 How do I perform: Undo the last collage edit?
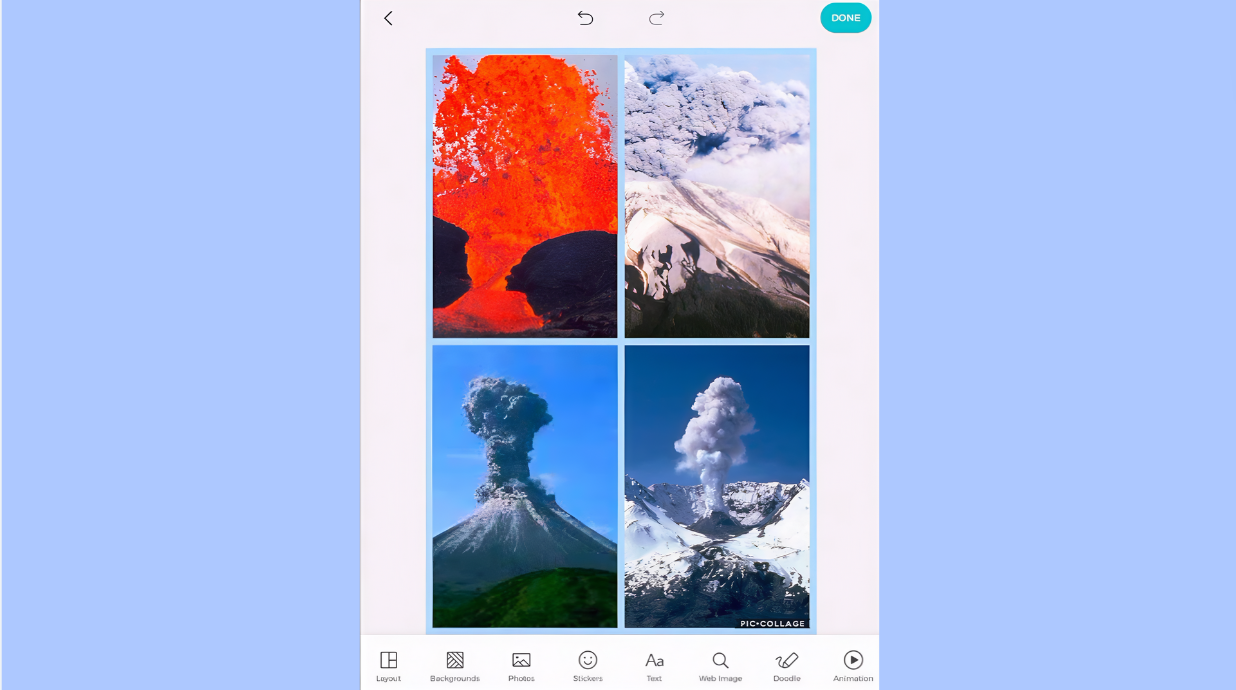(x=585, y=18)
